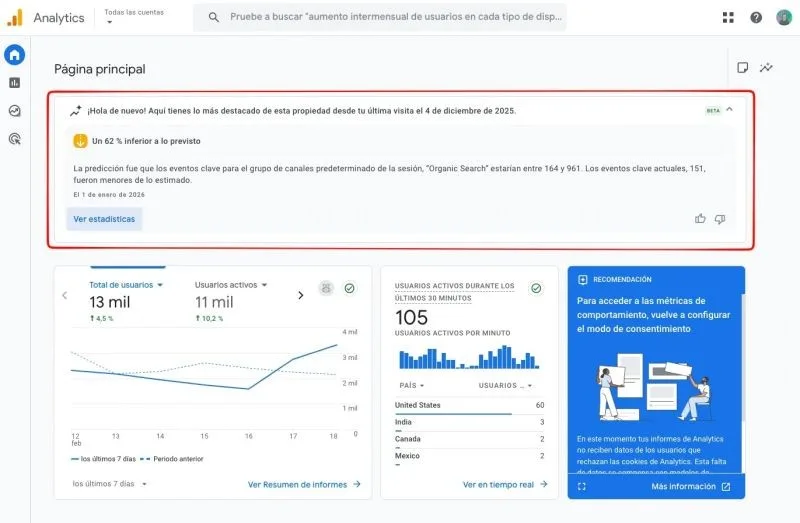Open the Usuarios activos metric dropdown
Image resolution: width=800 pixels, height=523 pixels.
coord(231,285)
